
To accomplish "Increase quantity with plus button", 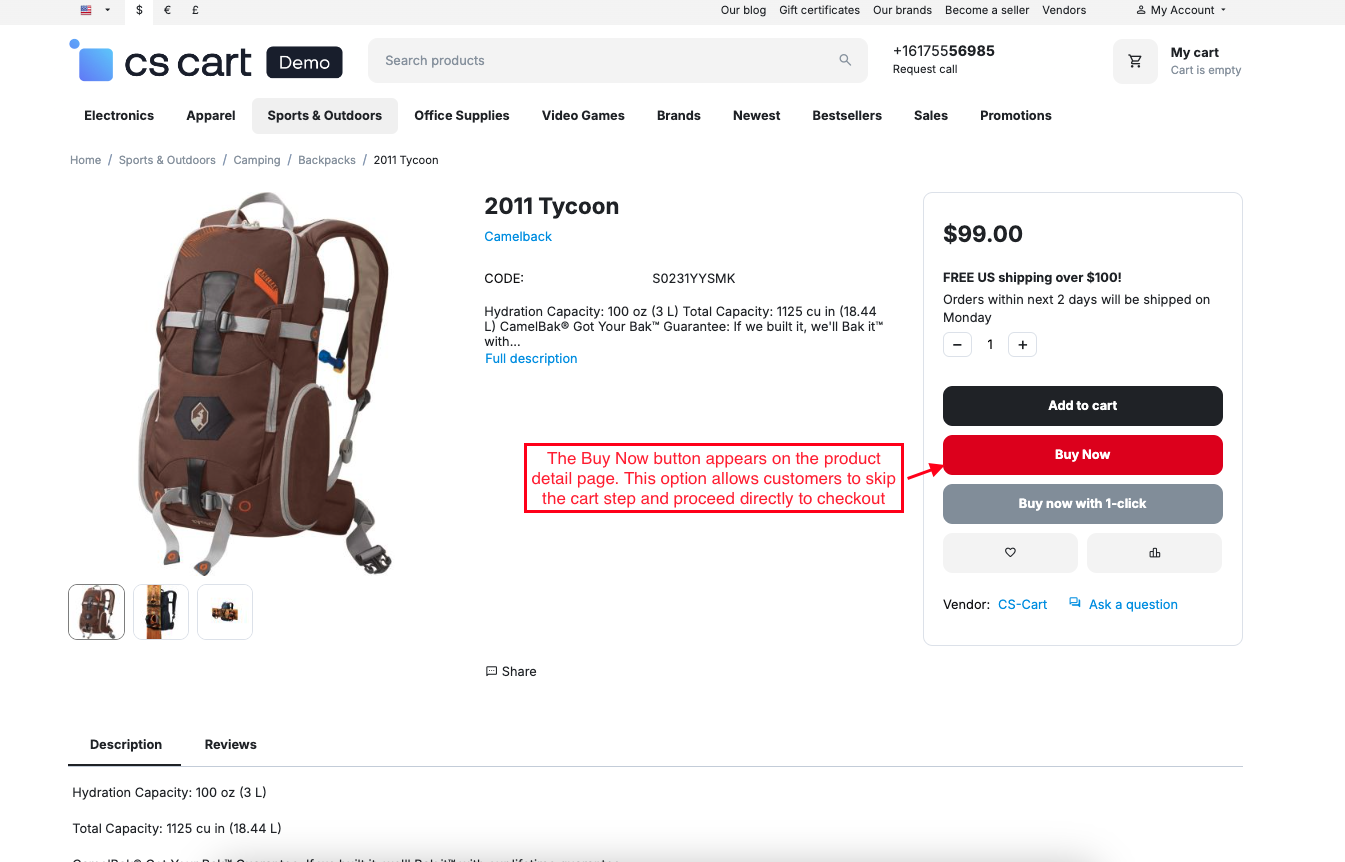I will [1022, 345].
